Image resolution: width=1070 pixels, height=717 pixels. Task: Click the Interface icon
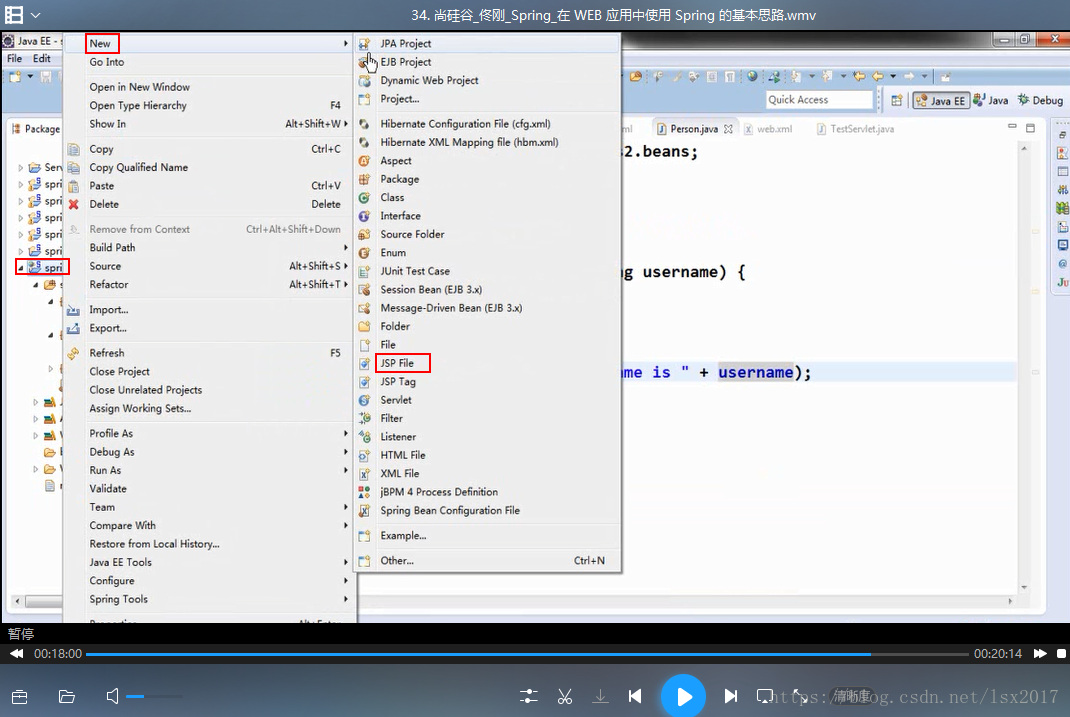364,216
